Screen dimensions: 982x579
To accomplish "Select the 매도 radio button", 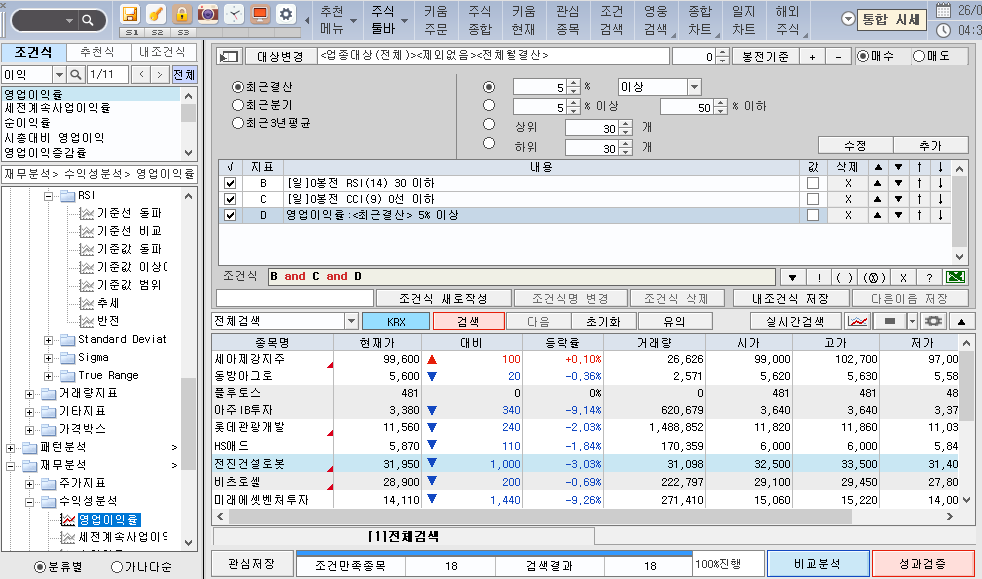I will (x=919, y=56).
